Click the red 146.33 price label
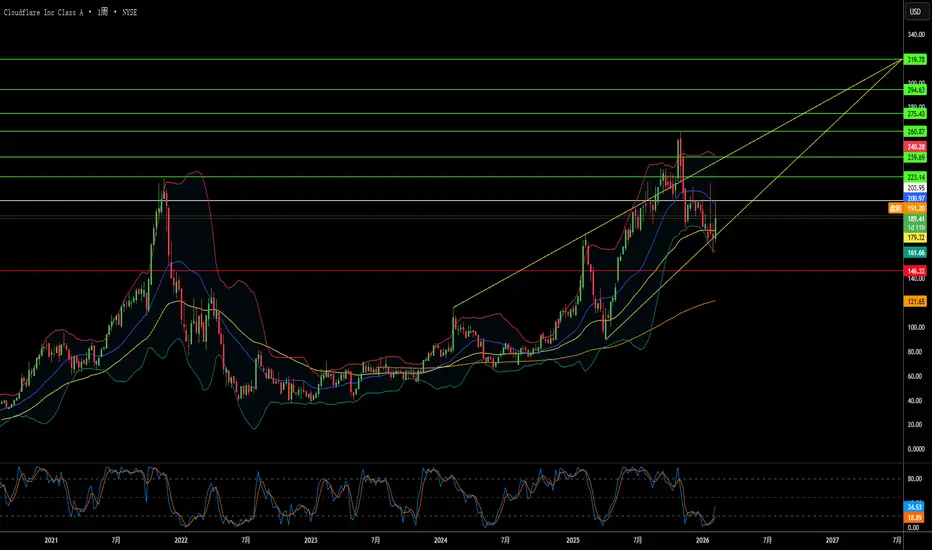This screenshot has width=932, height=550. 915,271
